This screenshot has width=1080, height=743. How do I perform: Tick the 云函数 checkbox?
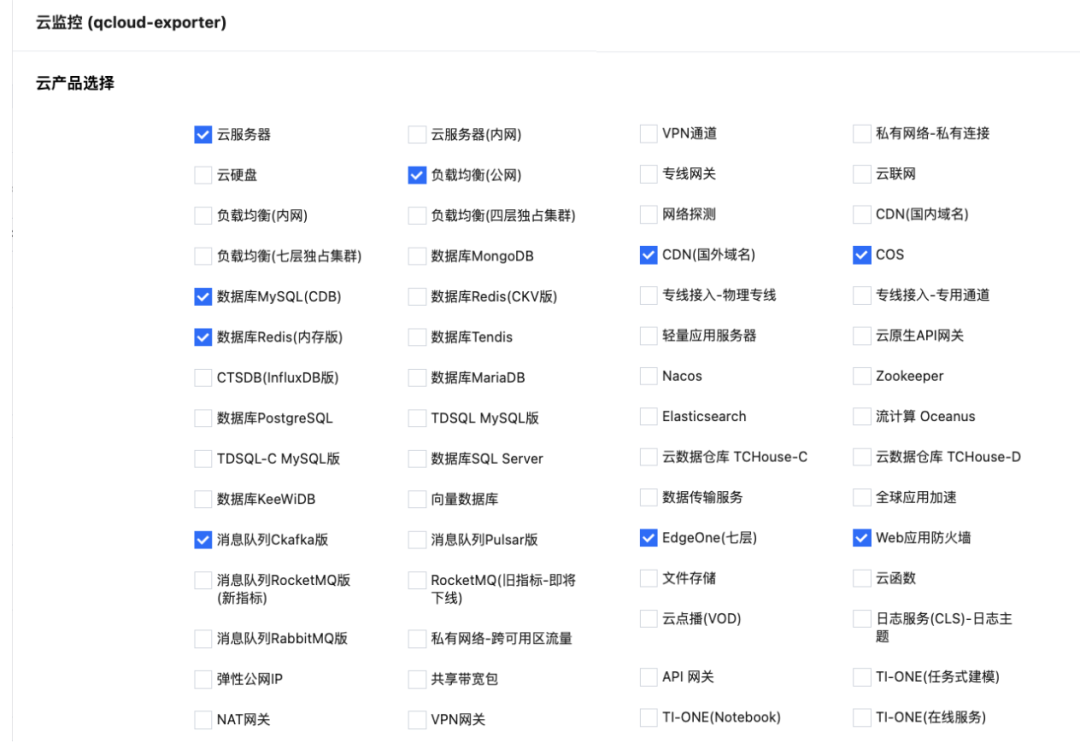pos(862,578)
